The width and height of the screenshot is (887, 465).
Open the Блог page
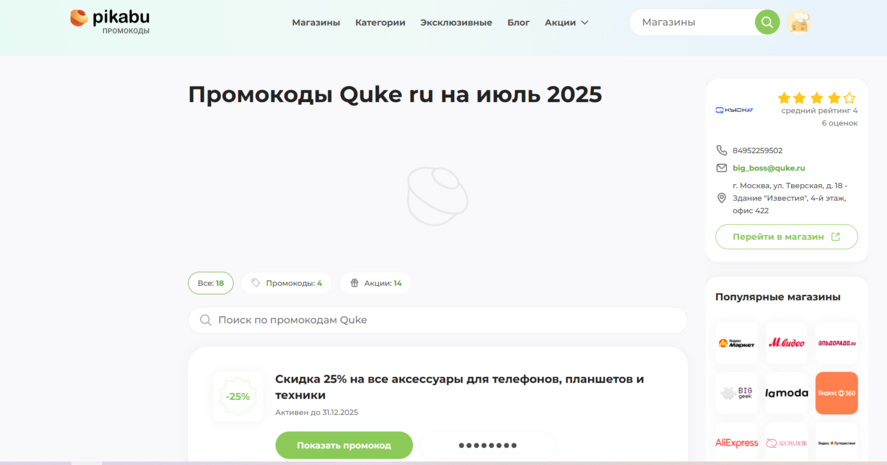(518, 23)
